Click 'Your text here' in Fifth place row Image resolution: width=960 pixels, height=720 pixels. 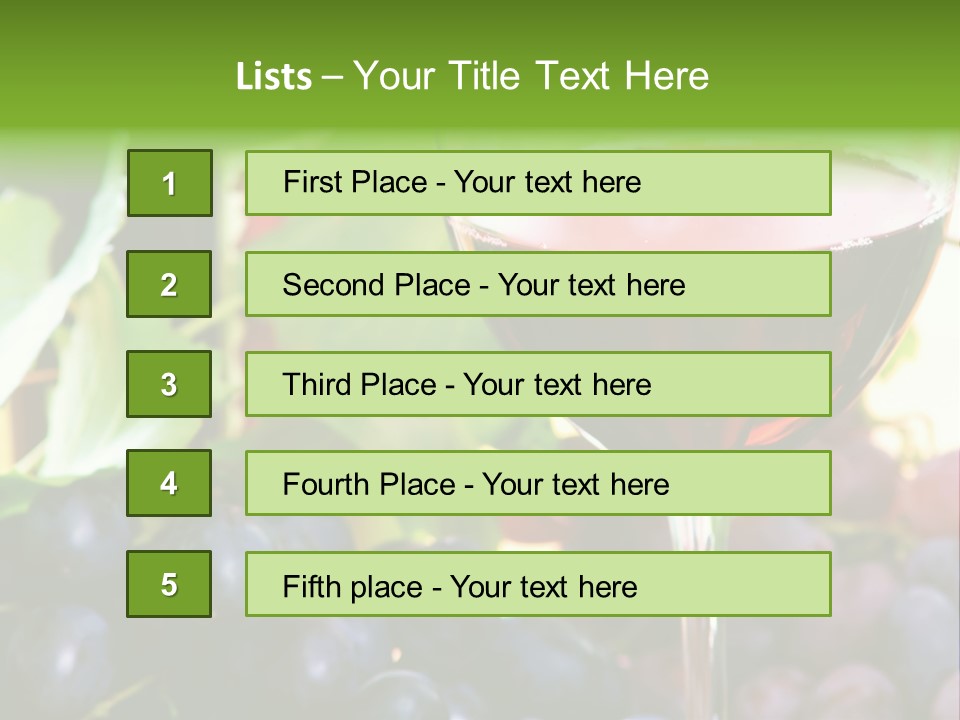click(x=543, y=586)
